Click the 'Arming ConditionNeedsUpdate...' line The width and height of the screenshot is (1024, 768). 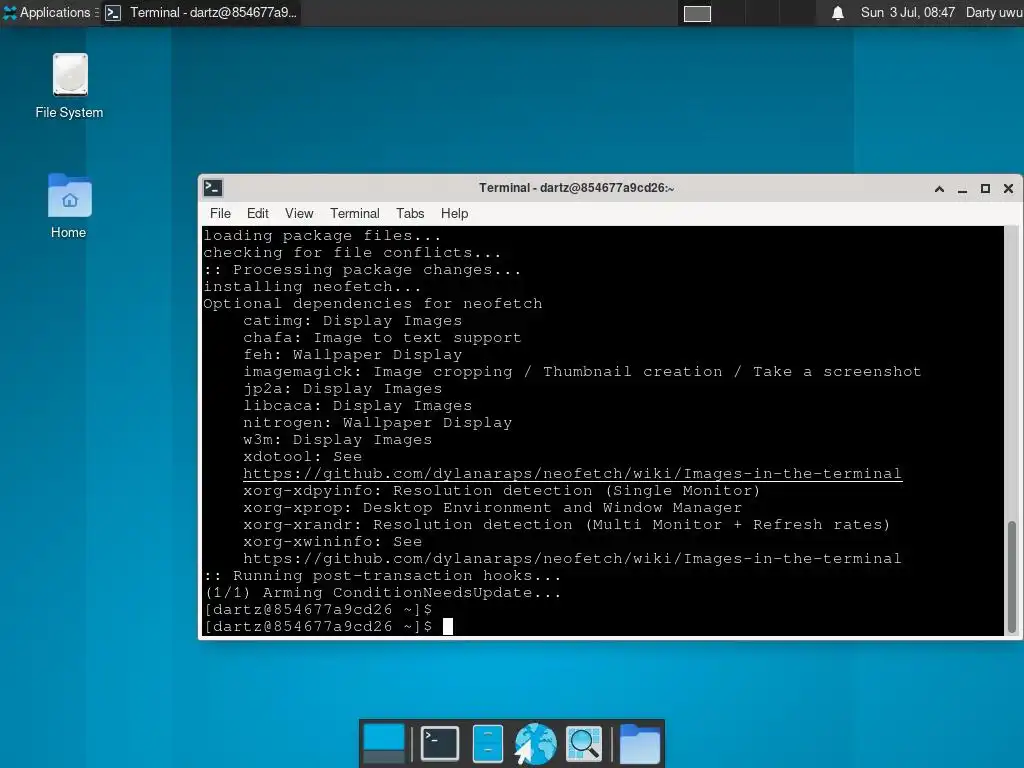(383, 592)
